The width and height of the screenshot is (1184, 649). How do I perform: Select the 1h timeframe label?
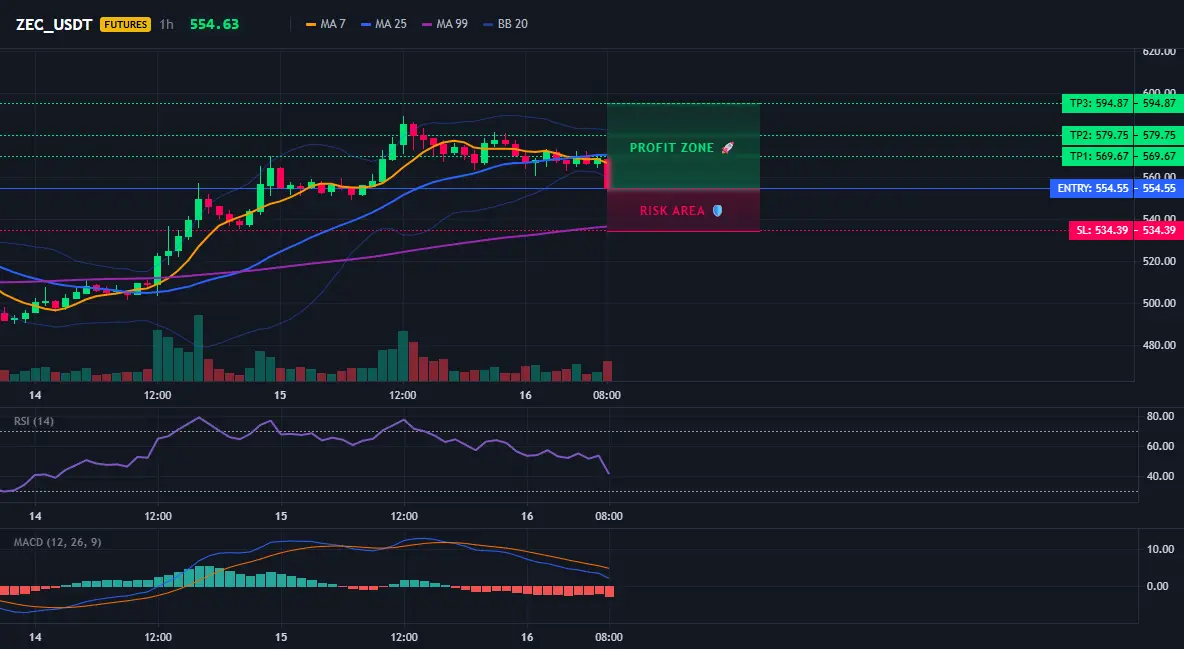click(166, 24)
